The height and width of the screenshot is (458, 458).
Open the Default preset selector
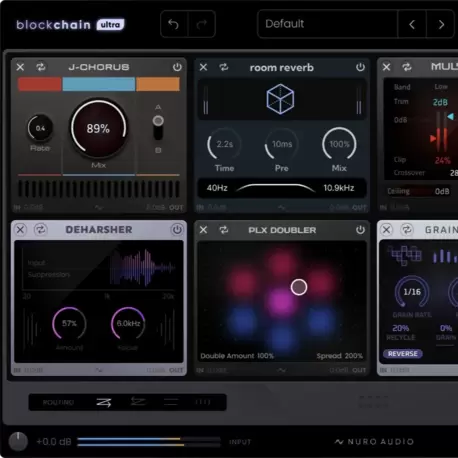327,24
